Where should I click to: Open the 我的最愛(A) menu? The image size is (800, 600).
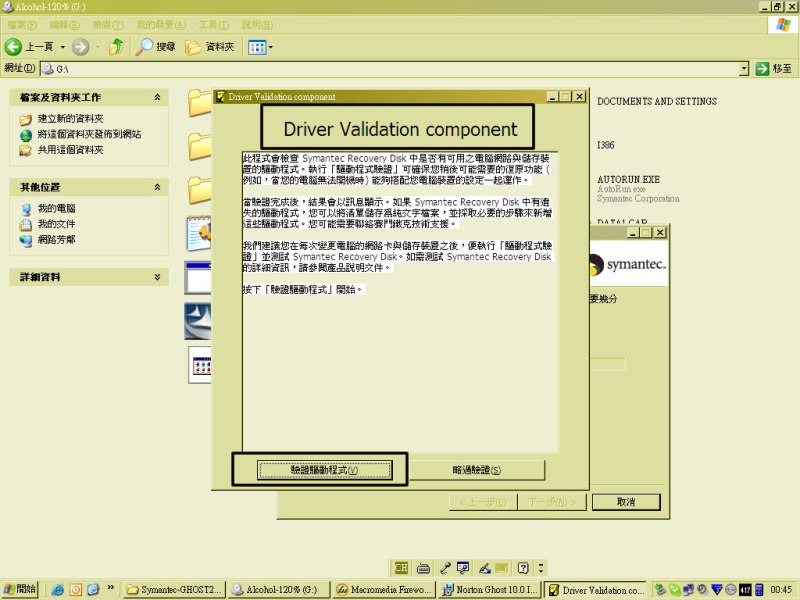tap(161, 24)
